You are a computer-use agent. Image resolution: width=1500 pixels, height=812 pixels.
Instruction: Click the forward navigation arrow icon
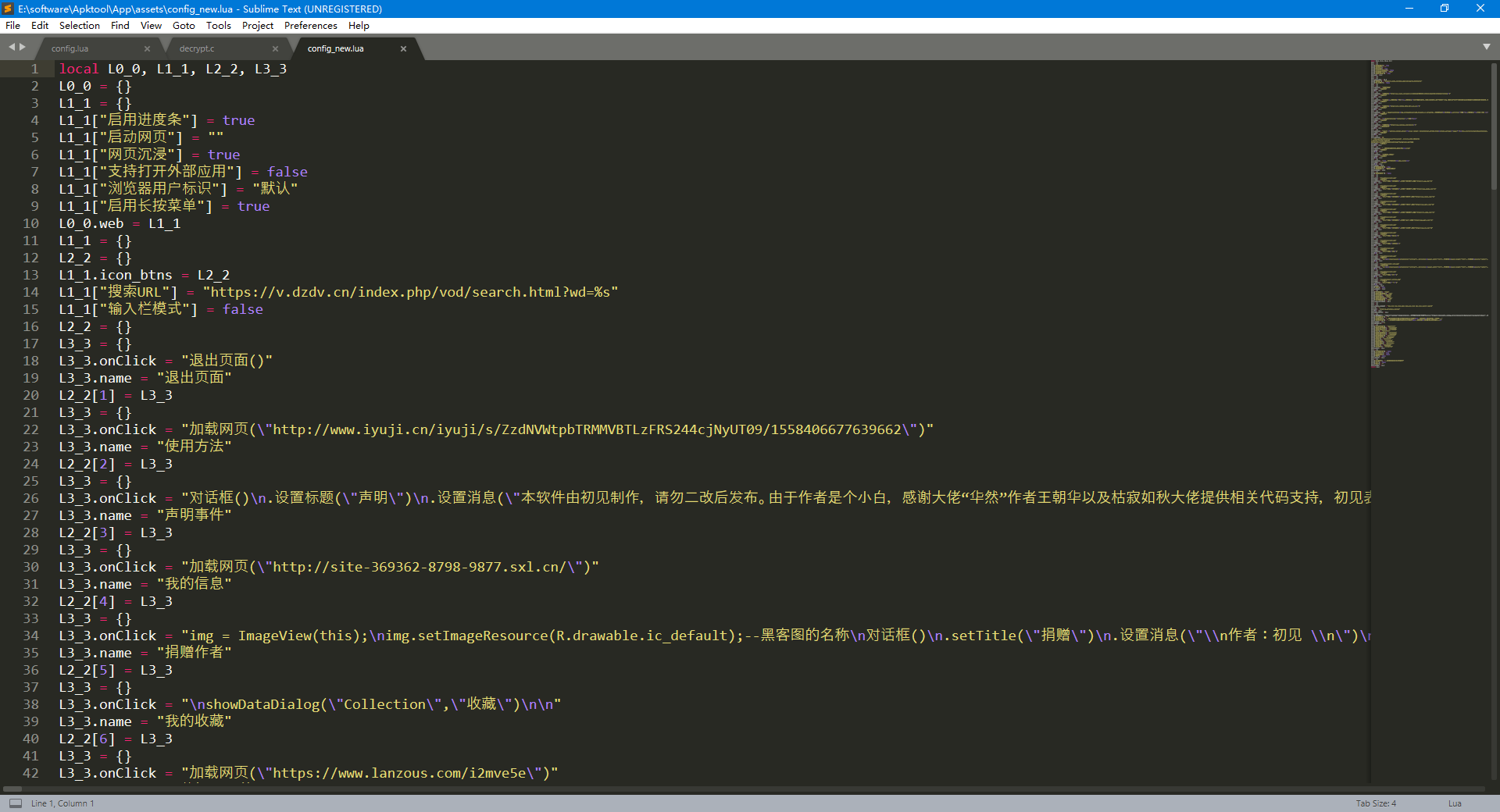click(x=23, y=47)
